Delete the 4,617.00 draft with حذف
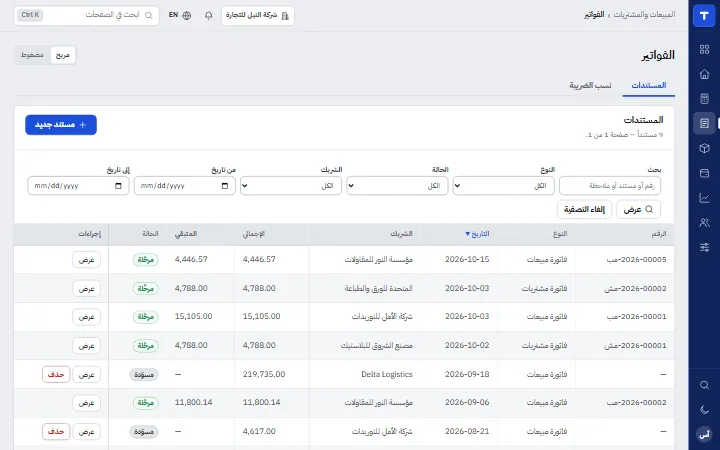The image size is (720, 450). (x=56, y=432)
